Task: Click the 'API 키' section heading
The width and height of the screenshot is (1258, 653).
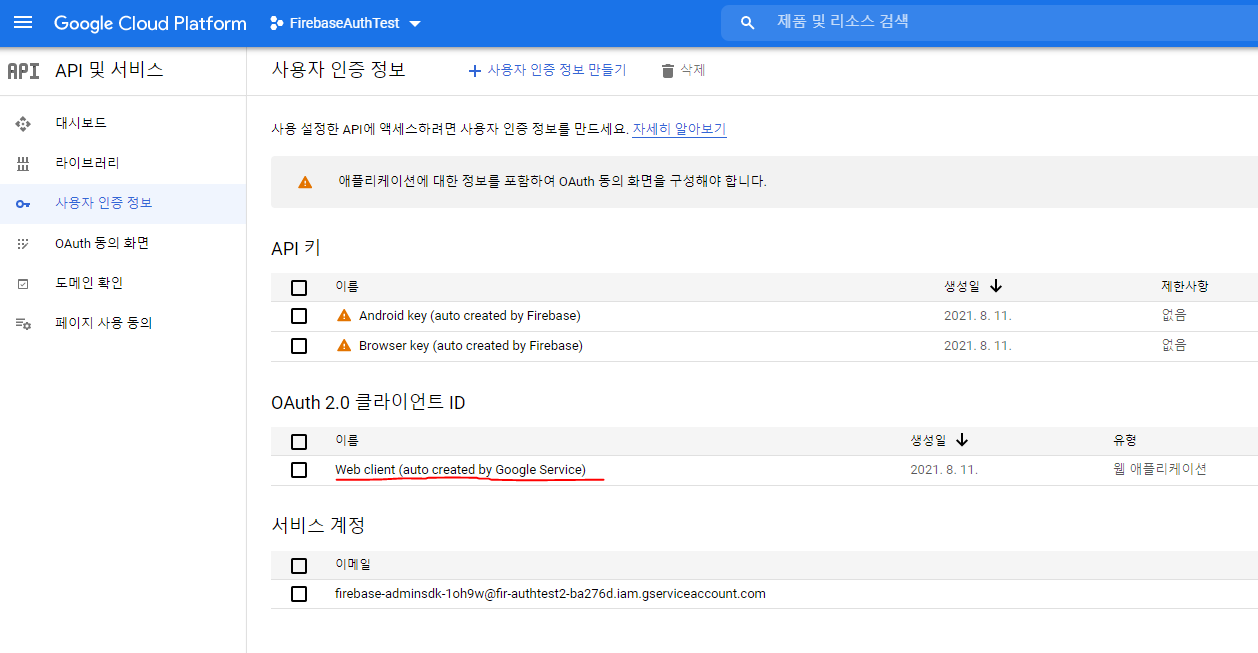Action: [x=296, y=248]
